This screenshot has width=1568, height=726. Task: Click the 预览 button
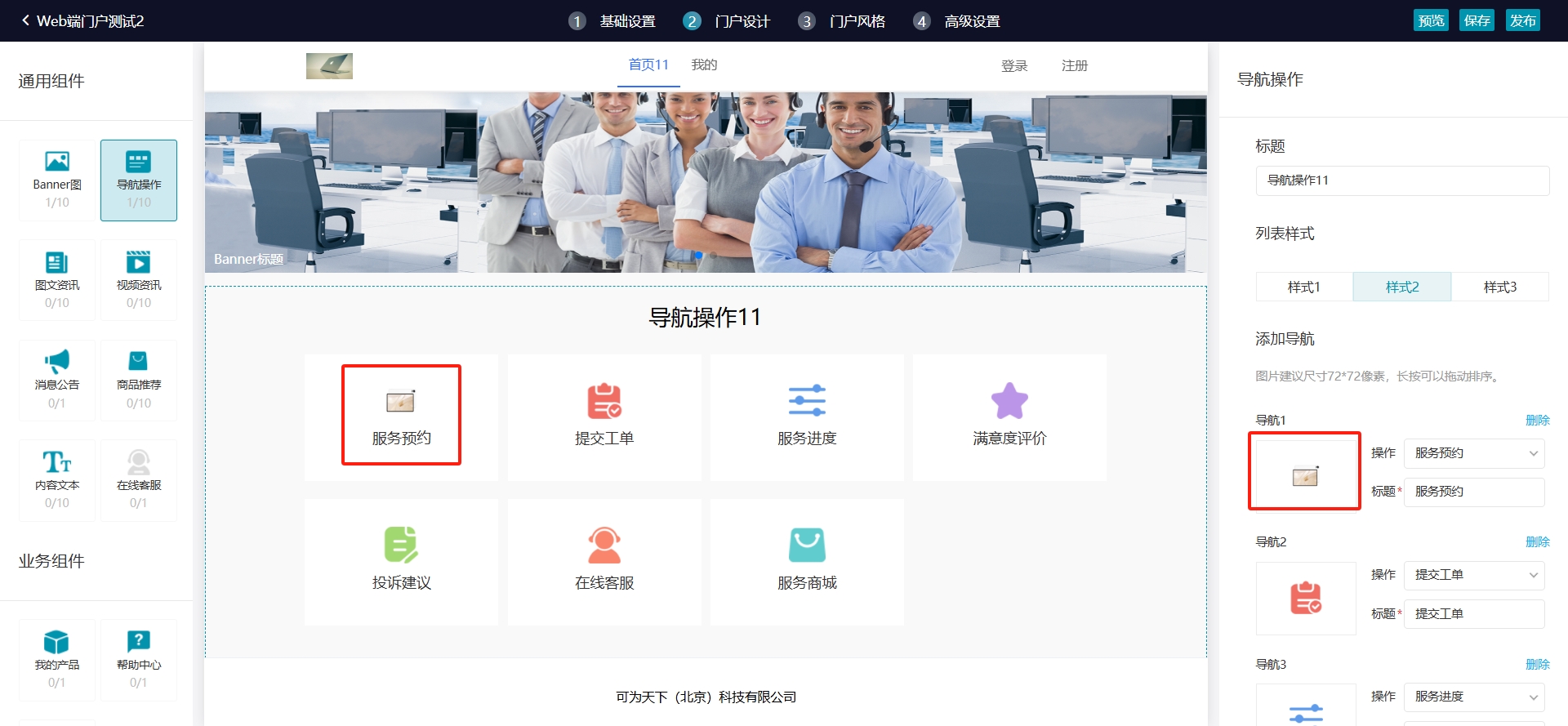coord(1431,20)
